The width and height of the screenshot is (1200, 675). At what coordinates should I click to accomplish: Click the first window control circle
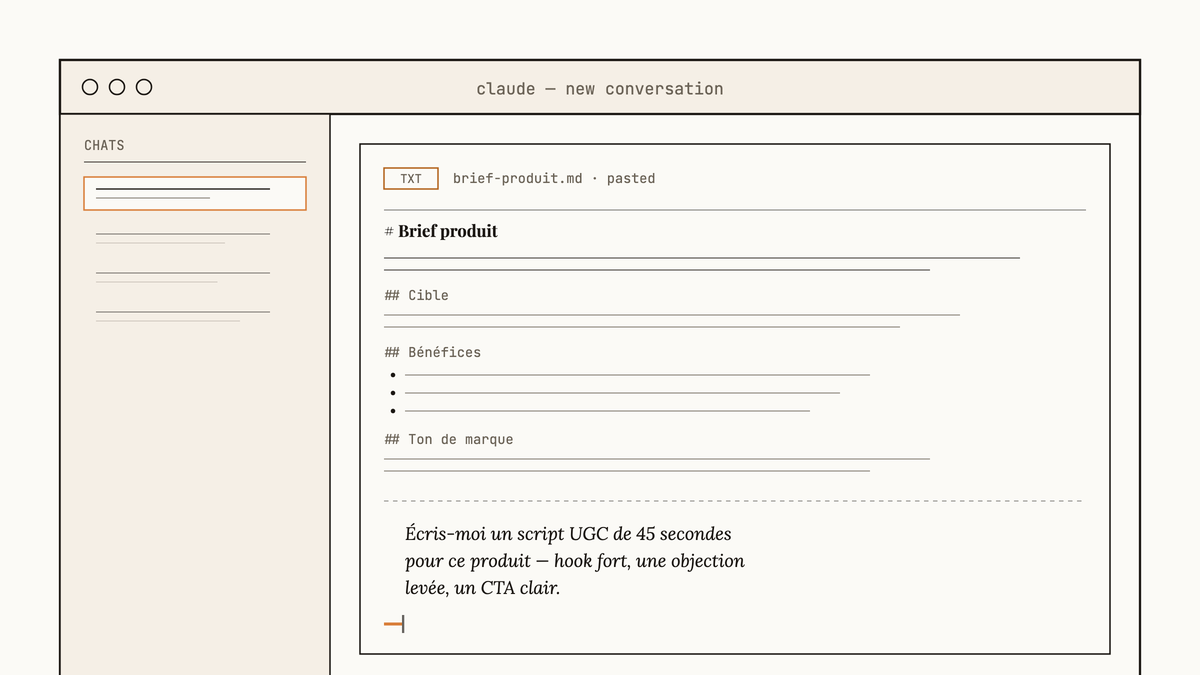tap(90, 87)
